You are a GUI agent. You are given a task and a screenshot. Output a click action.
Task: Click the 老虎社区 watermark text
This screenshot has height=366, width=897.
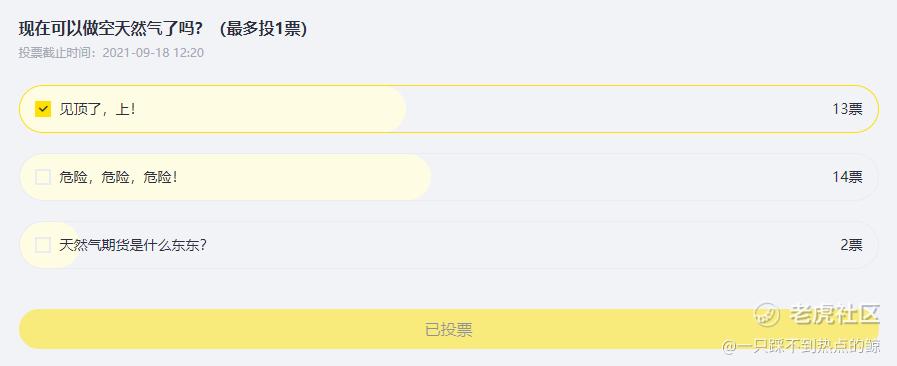[x=834, y=314]
